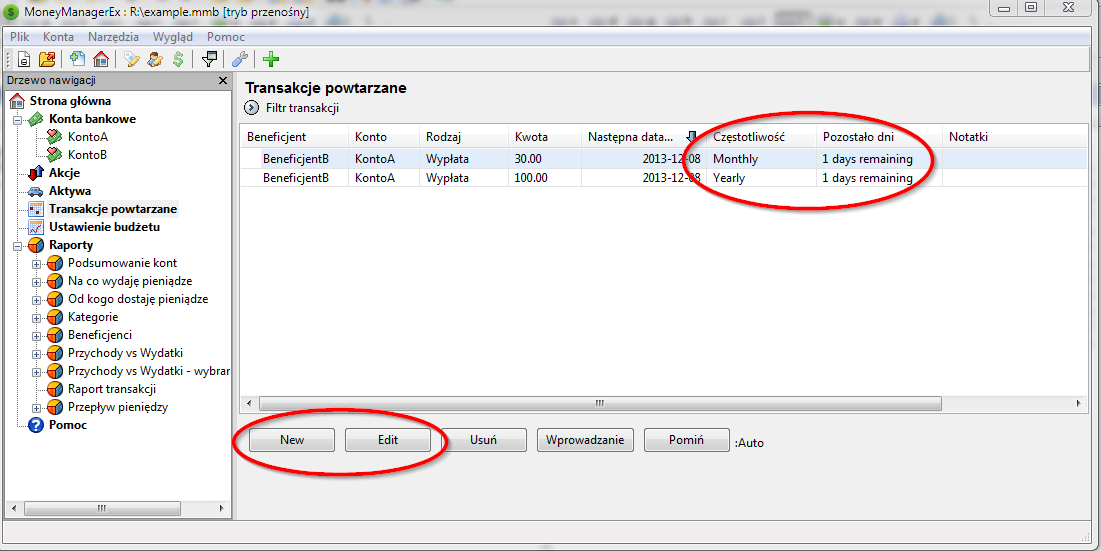Open the payee organizer person icon
This screenshot has height=551, width=1101.
pyautogui.click(x=154, y=59)
